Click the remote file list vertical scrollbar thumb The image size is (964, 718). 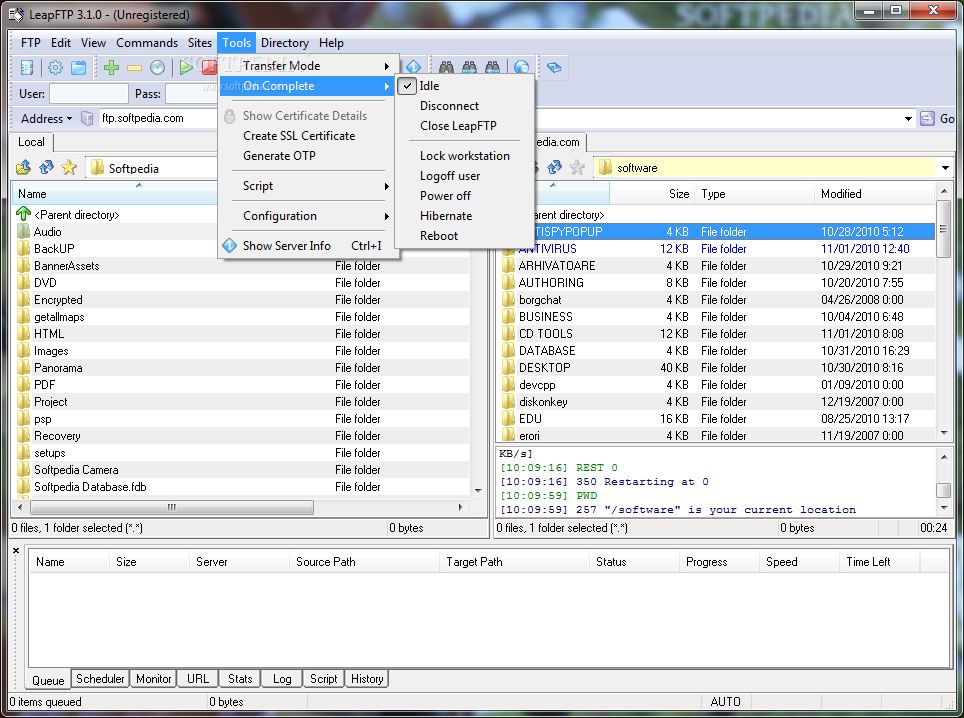coord(942,229)
